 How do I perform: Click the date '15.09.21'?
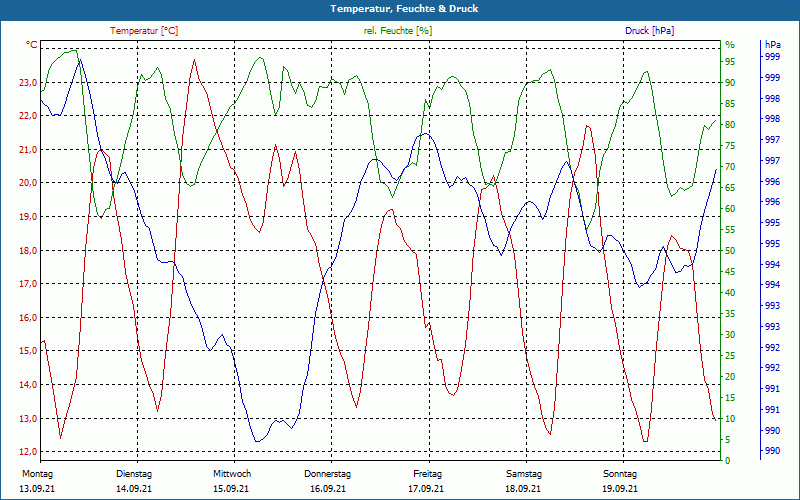click(x=231, y=489)
